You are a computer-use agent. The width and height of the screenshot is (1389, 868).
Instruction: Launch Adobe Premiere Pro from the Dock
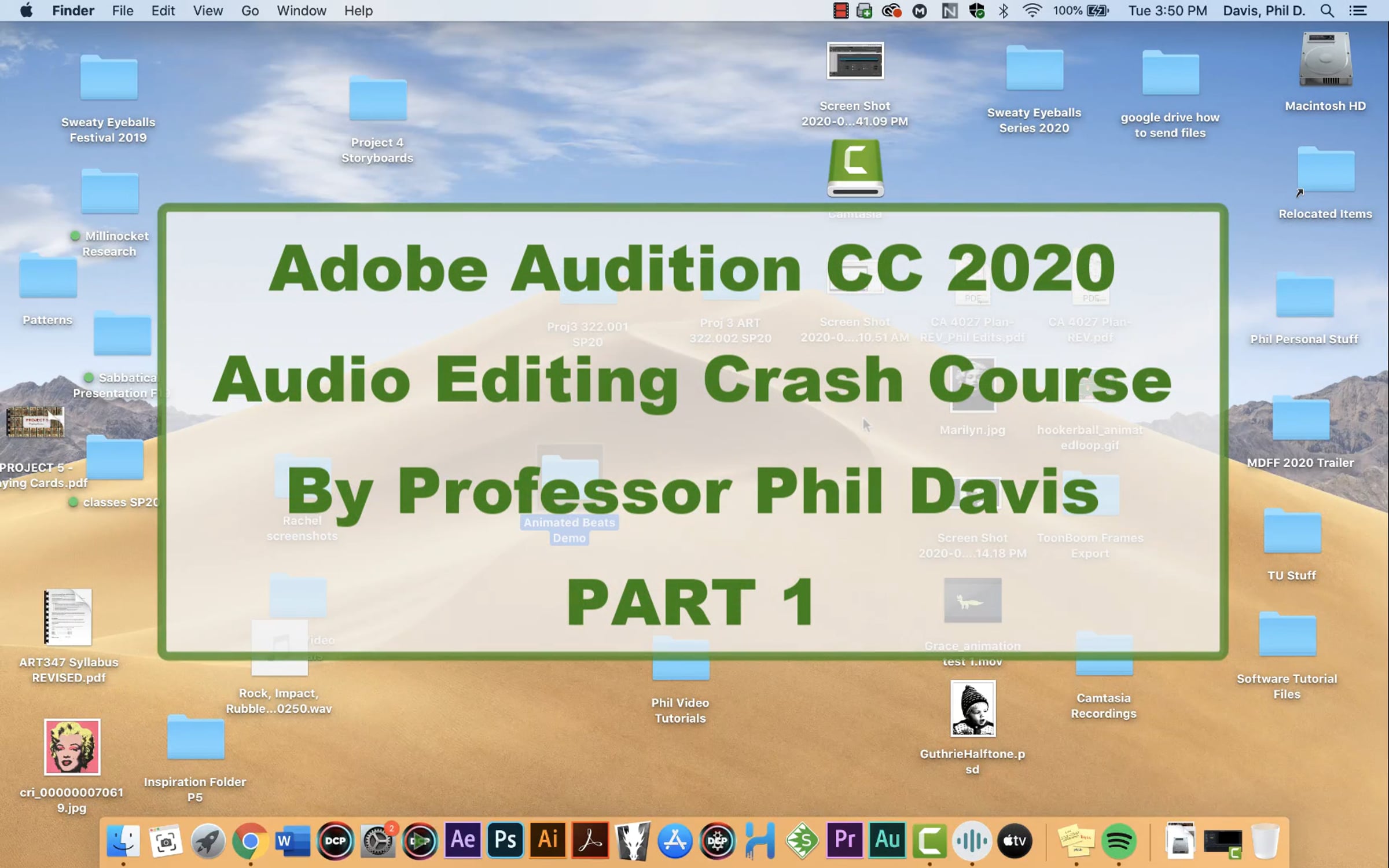[x=844, y=840]
